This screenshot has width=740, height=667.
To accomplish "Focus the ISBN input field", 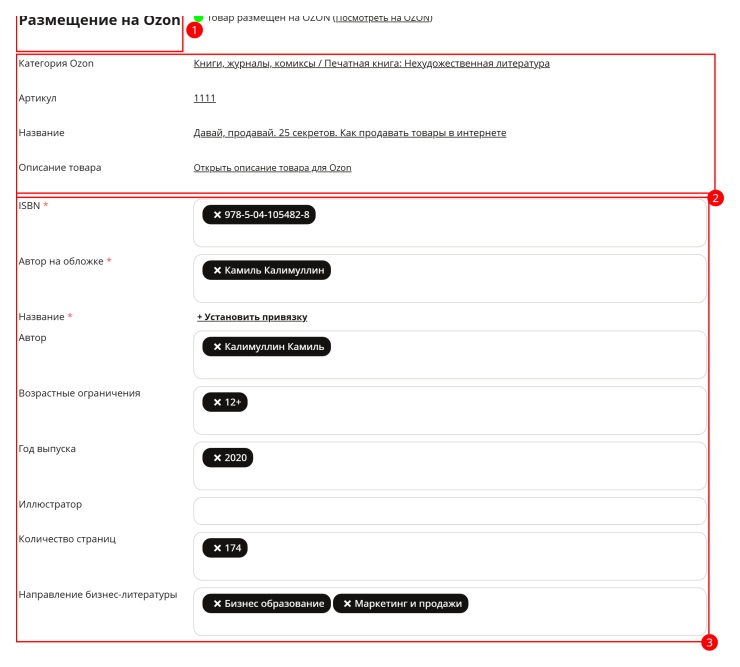I will pyautogui.click(x=450, y=223).
